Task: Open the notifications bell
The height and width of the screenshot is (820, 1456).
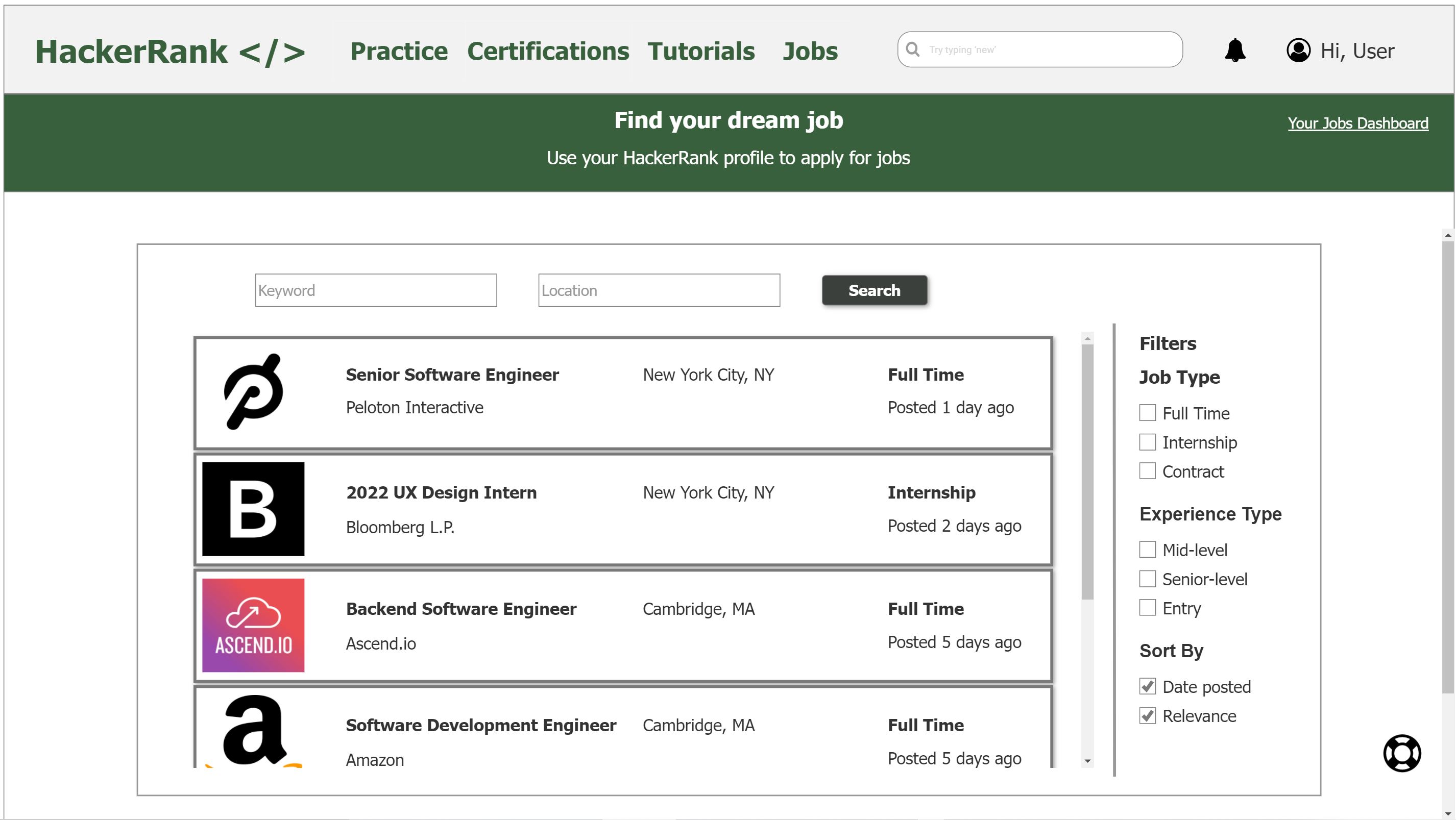Action: 1235,51
